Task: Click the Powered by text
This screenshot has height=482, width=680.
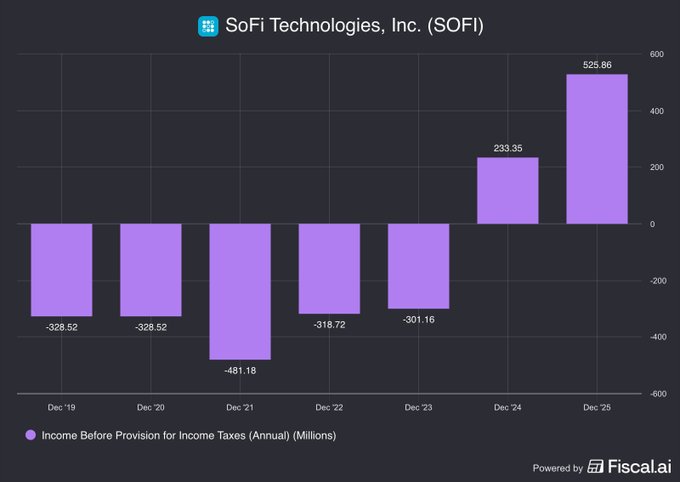Action: tap(557, 467)
